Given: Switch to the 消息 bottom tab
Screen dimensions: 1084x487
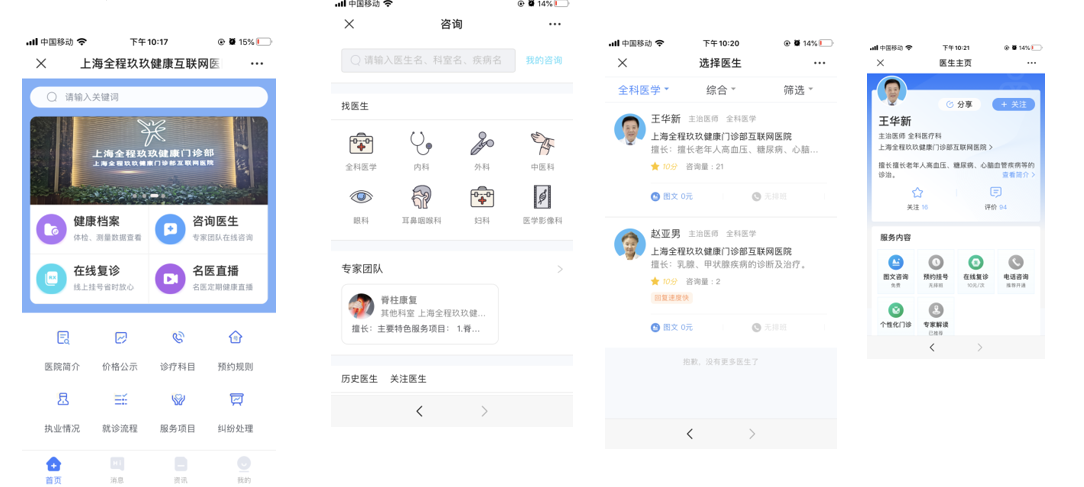Looking at the screenshot, I should coord(118,470).
